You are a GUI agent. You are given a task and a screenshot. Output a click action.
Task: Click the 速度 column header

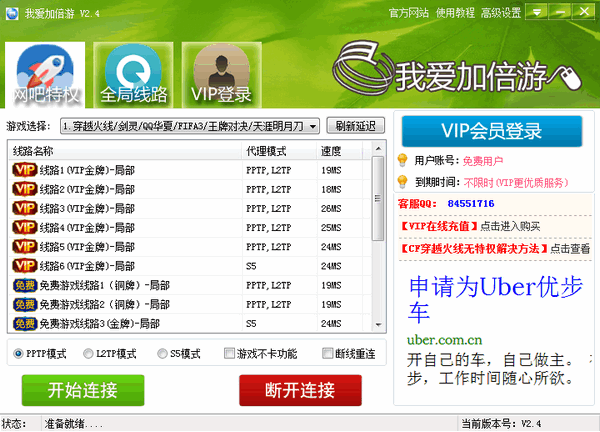340,151
